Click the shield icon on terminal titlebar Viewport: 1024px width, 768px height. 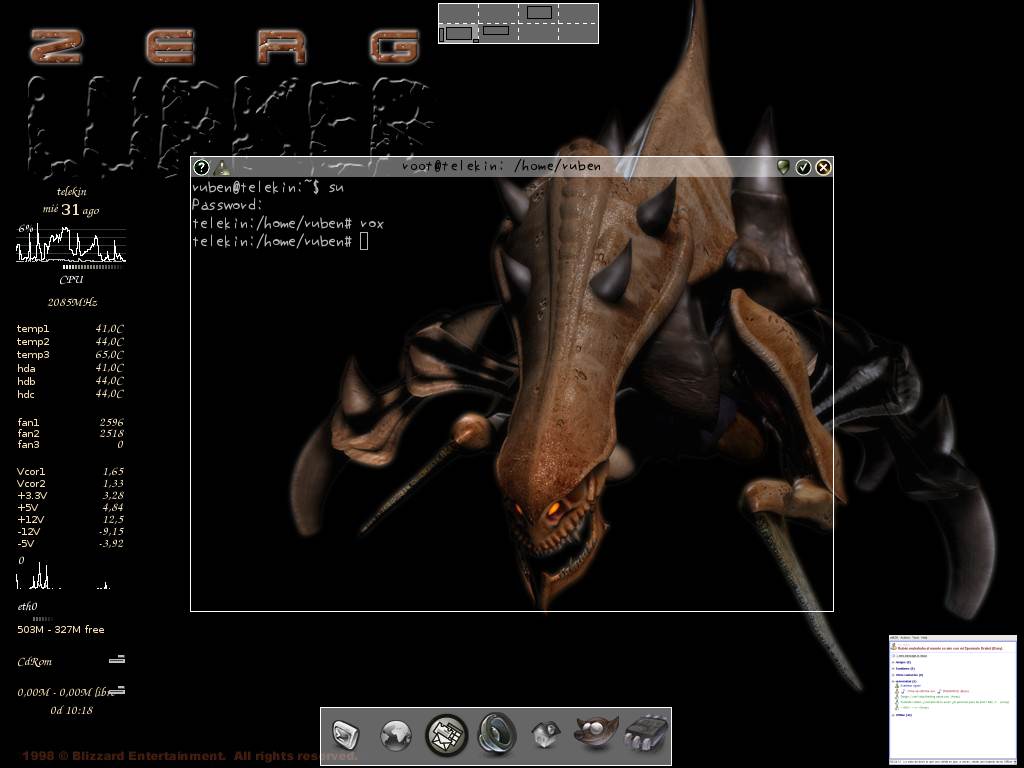pos(783,167)
